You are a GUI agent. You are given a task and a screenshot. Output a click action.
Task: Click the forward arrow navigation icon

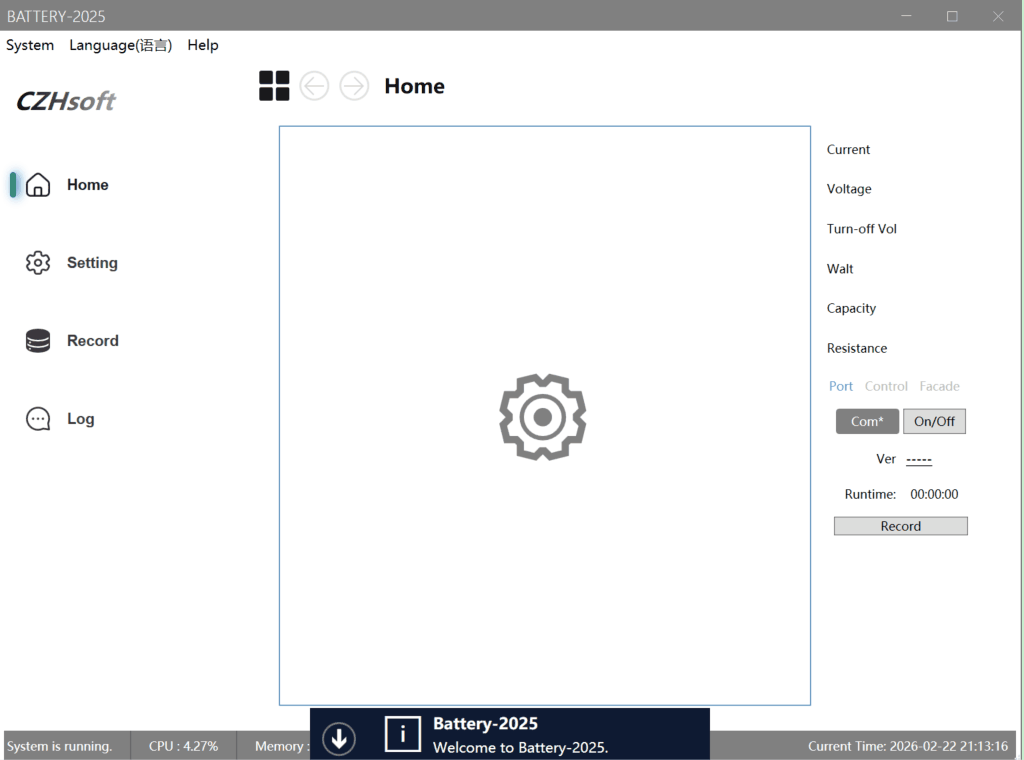[x=354, y=86]
